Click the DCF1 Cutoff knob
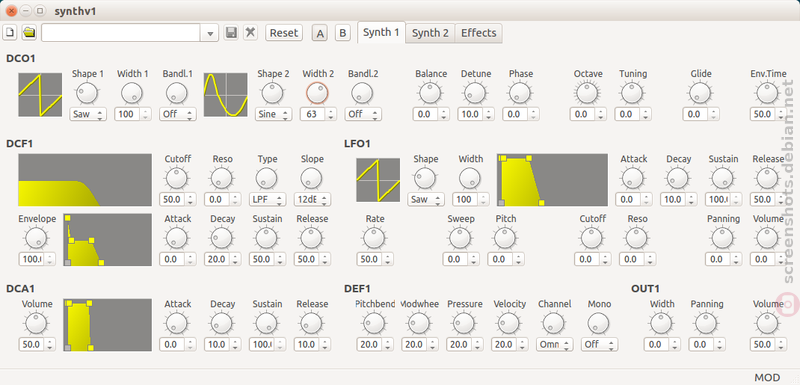 tap(177, 178)
